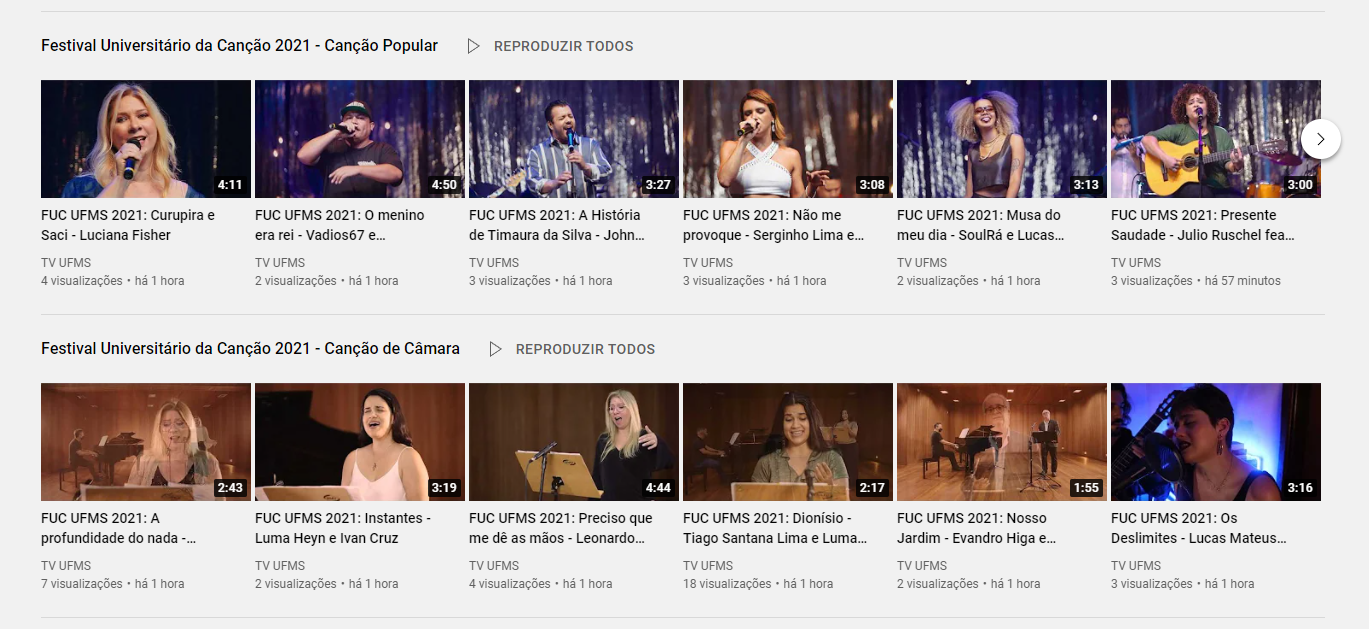1369x629 pixels.
Task: Select Dionísio - Tiago Santana Lima title
Action: [774, 528]
